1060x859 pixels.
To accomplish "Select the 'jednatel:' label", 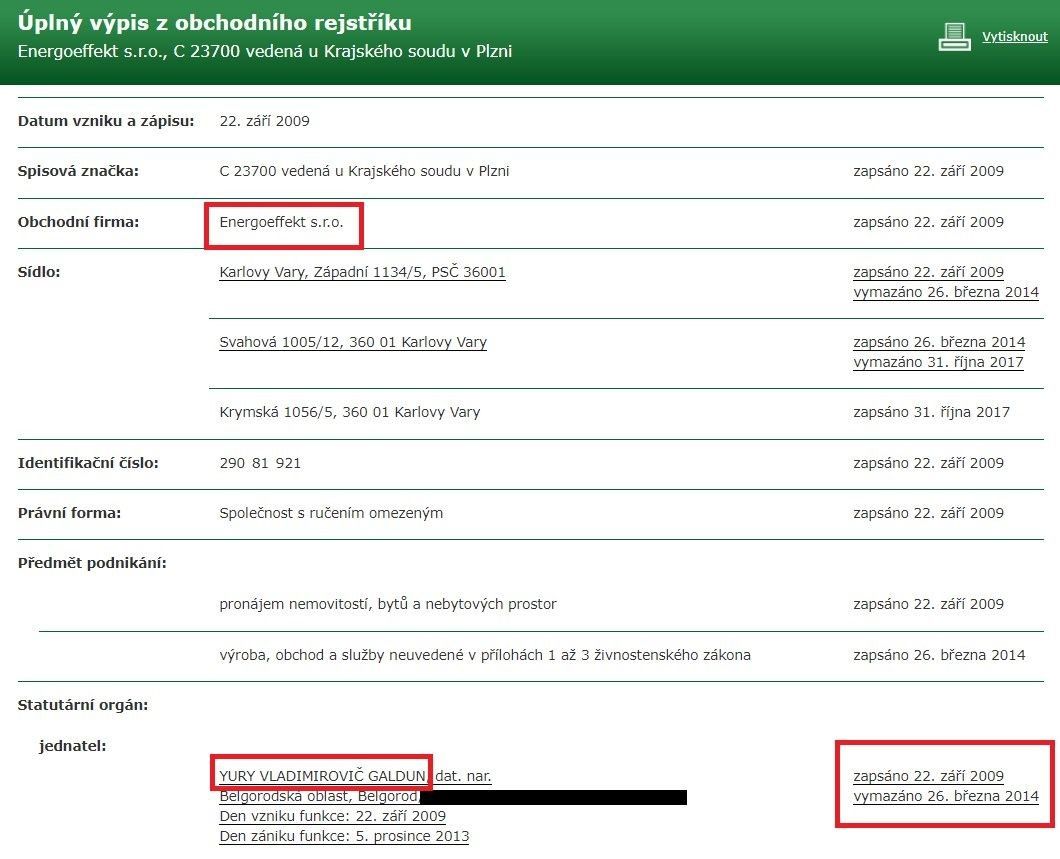I will point(72,746).
